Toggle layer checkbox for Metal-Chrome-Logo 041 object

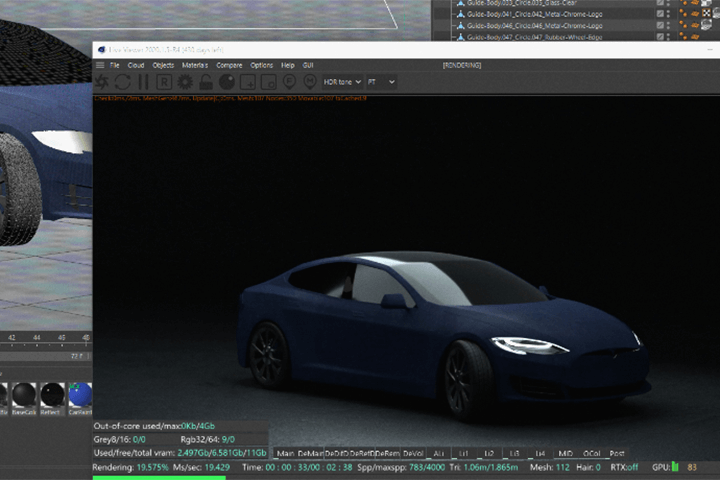[x=660, y=14]
